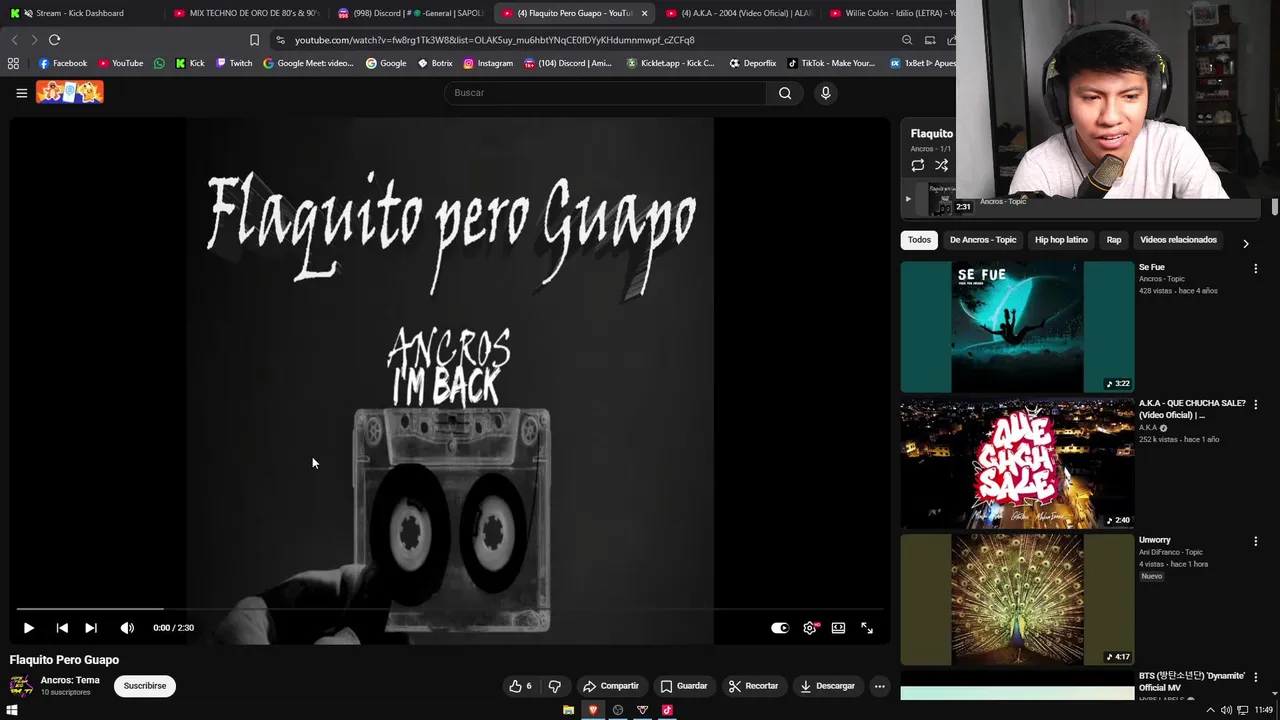Reload the page in browser
Image resolution: width=1280 pixels, height=720 pixels.
click(54, 40)
